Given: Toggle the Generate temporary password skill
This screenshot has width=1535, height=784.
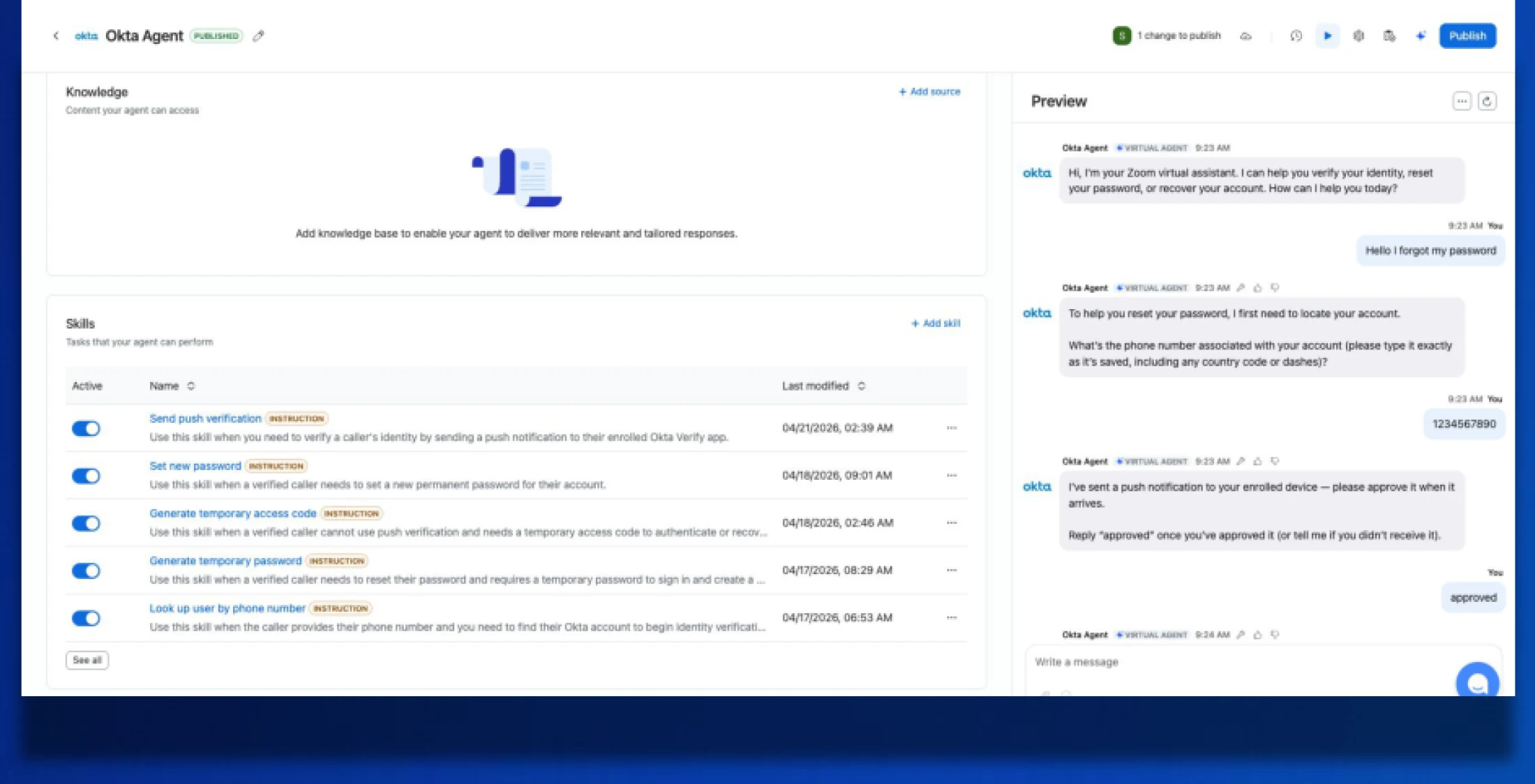Looking at the screenshot, I should [86, 571].
